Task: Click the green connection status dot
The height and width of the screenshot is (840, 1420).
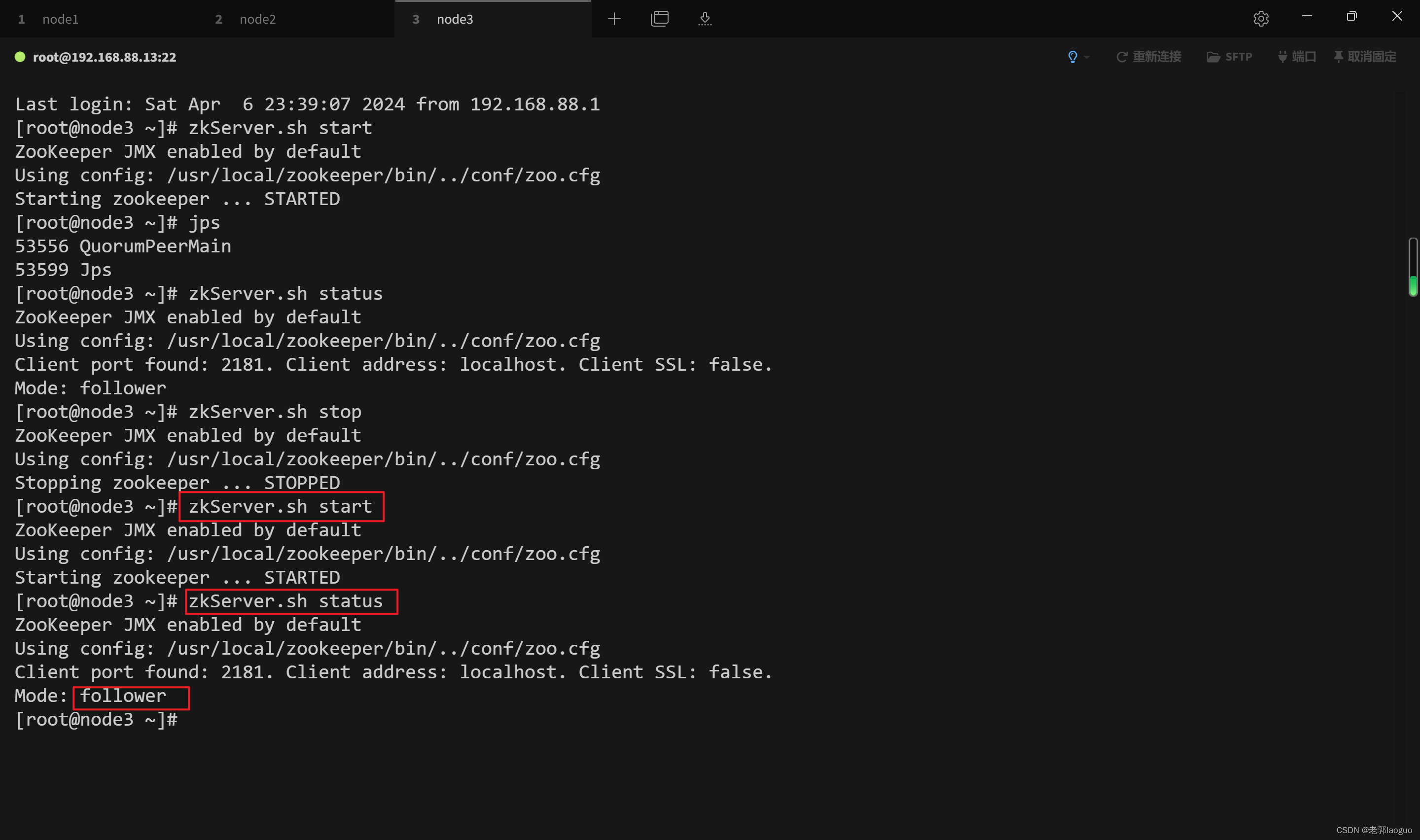Action: tap(20, 57)
